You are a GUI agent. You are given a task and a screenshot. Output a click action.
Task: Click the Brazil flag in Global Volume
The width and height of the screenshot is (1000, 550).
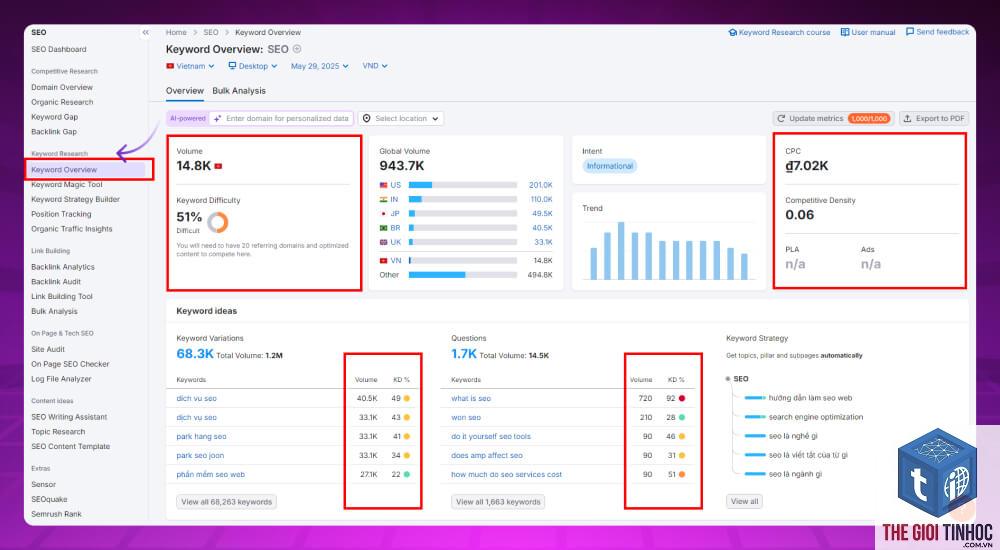[x=383, y=228]
